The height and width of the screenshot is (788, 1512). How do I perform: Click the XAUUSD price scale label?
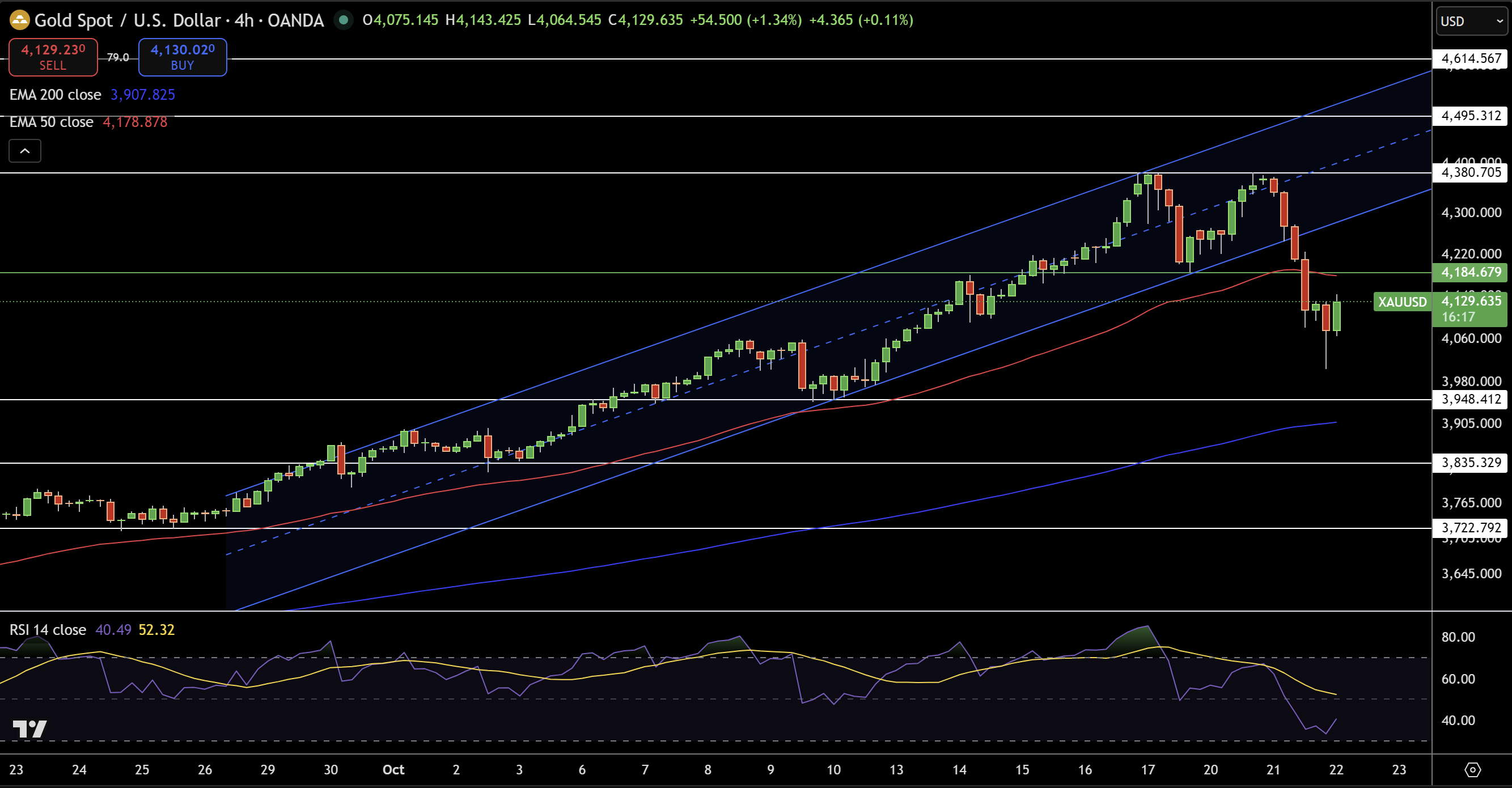(x=1401, y=302)
